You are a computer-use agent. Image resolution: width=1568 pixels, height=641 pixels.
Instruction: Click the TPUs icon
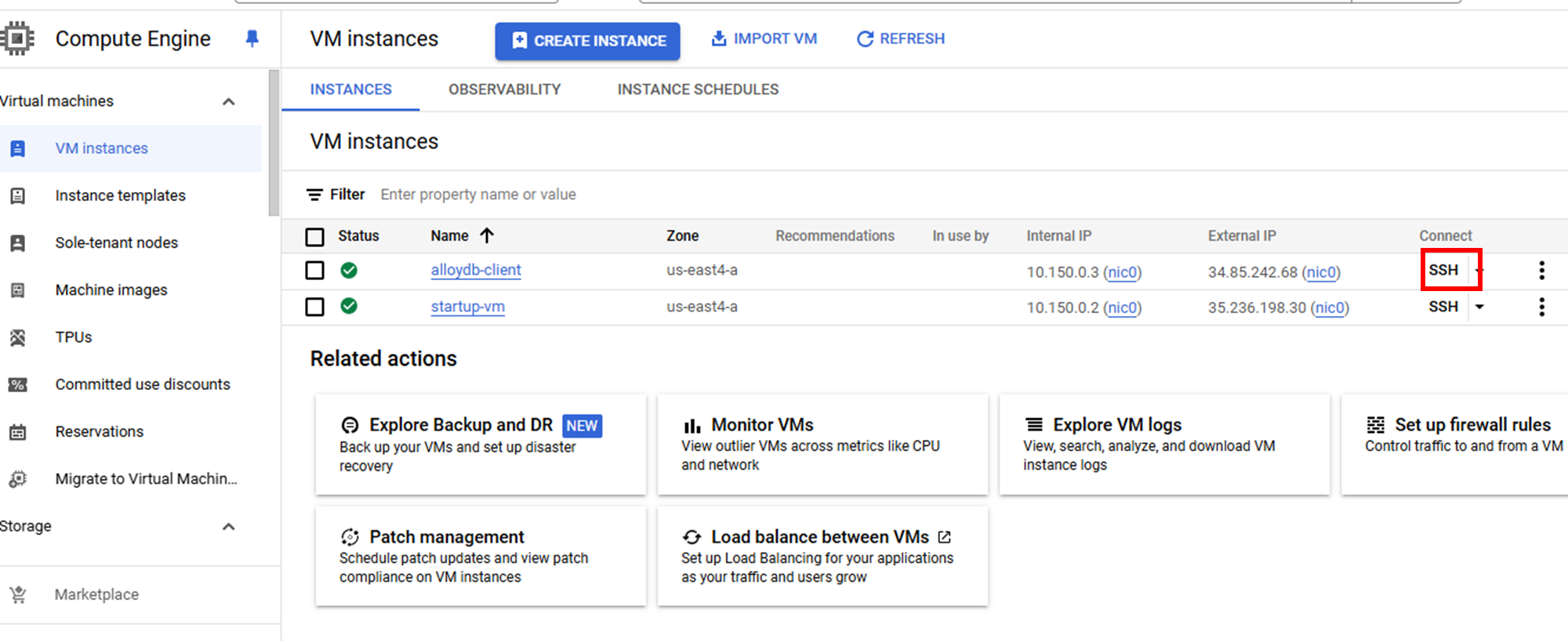click(17, 337)
